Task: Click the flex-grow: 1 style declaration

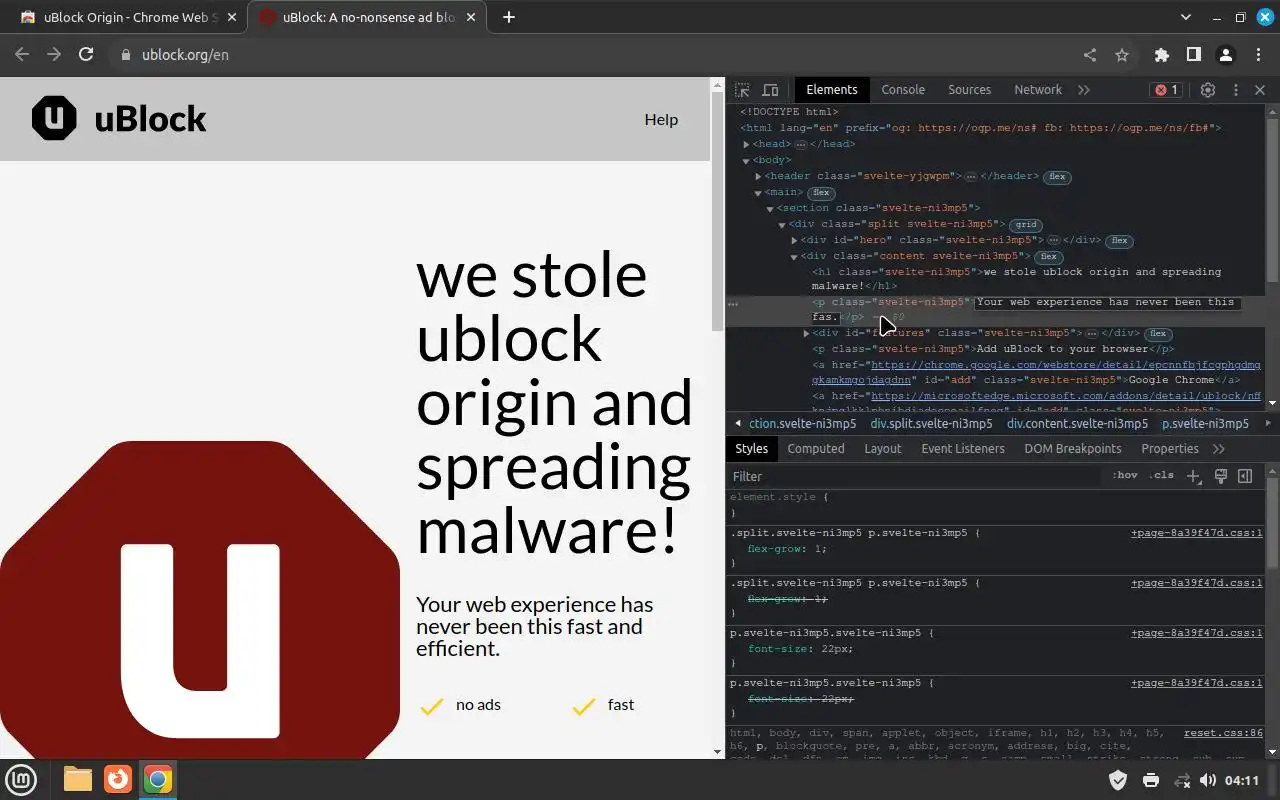Action: pos(787,549)
